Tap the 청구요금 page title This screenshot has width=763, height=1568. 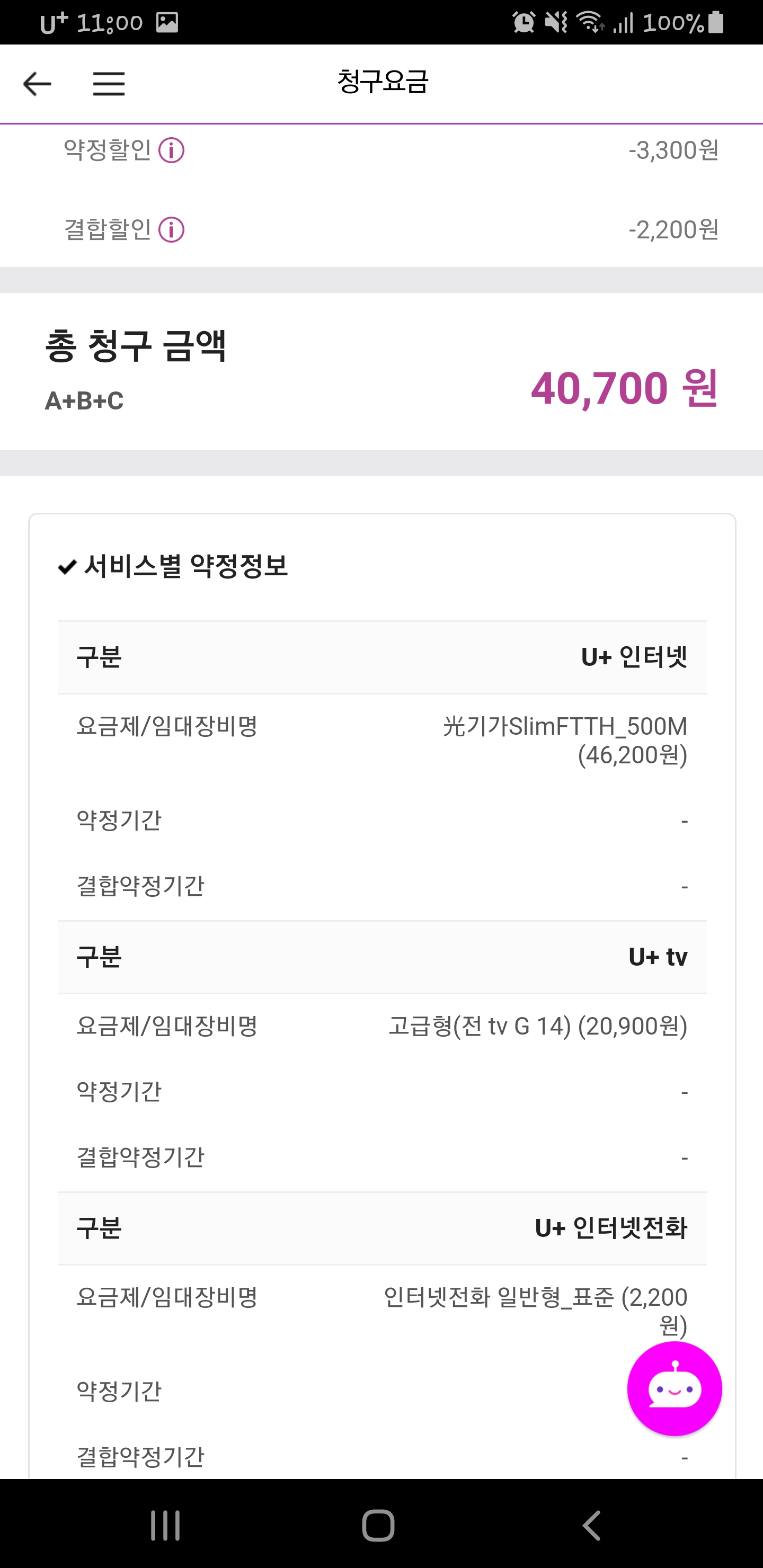(383, 82)
